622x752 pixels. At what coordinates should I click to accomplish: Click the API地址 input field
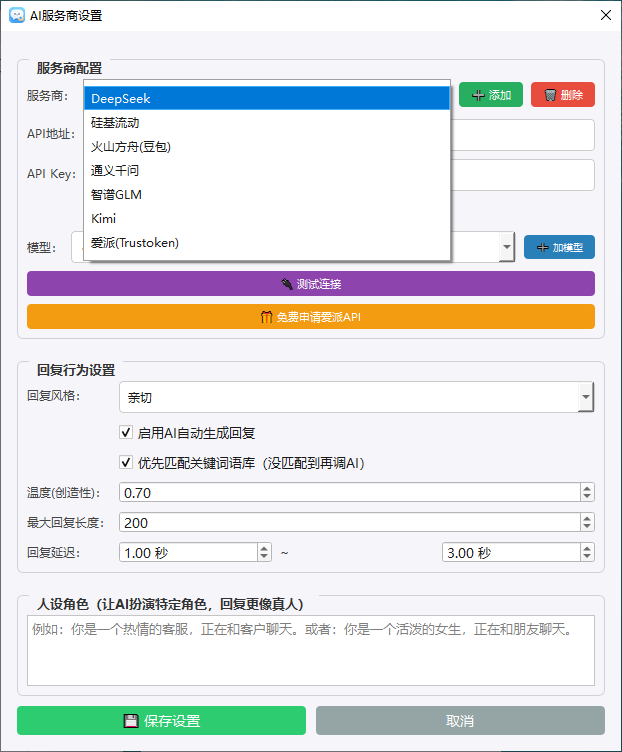tap(522, 135)
